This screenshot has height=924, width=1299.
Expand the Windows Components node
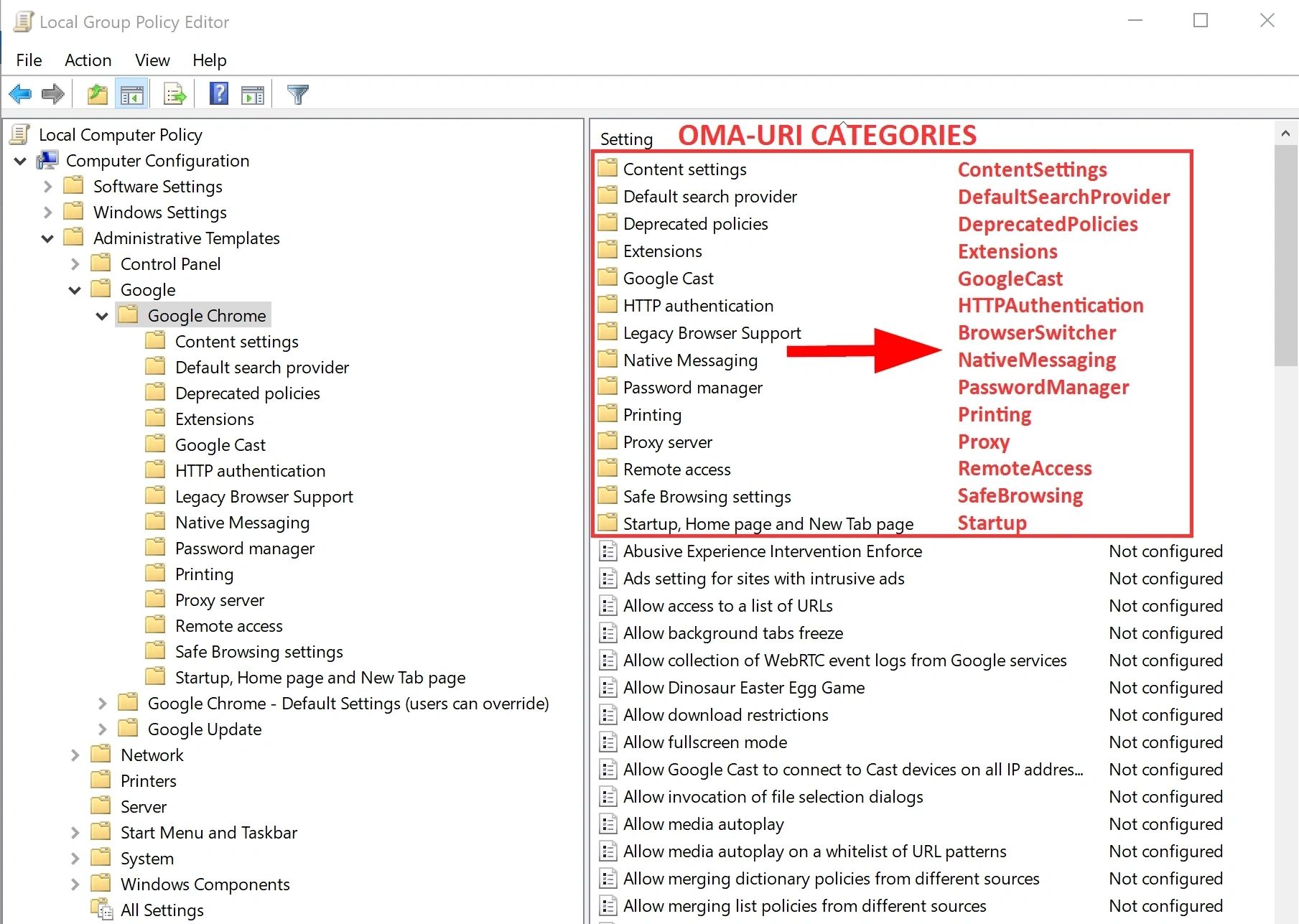pos(75,885)
